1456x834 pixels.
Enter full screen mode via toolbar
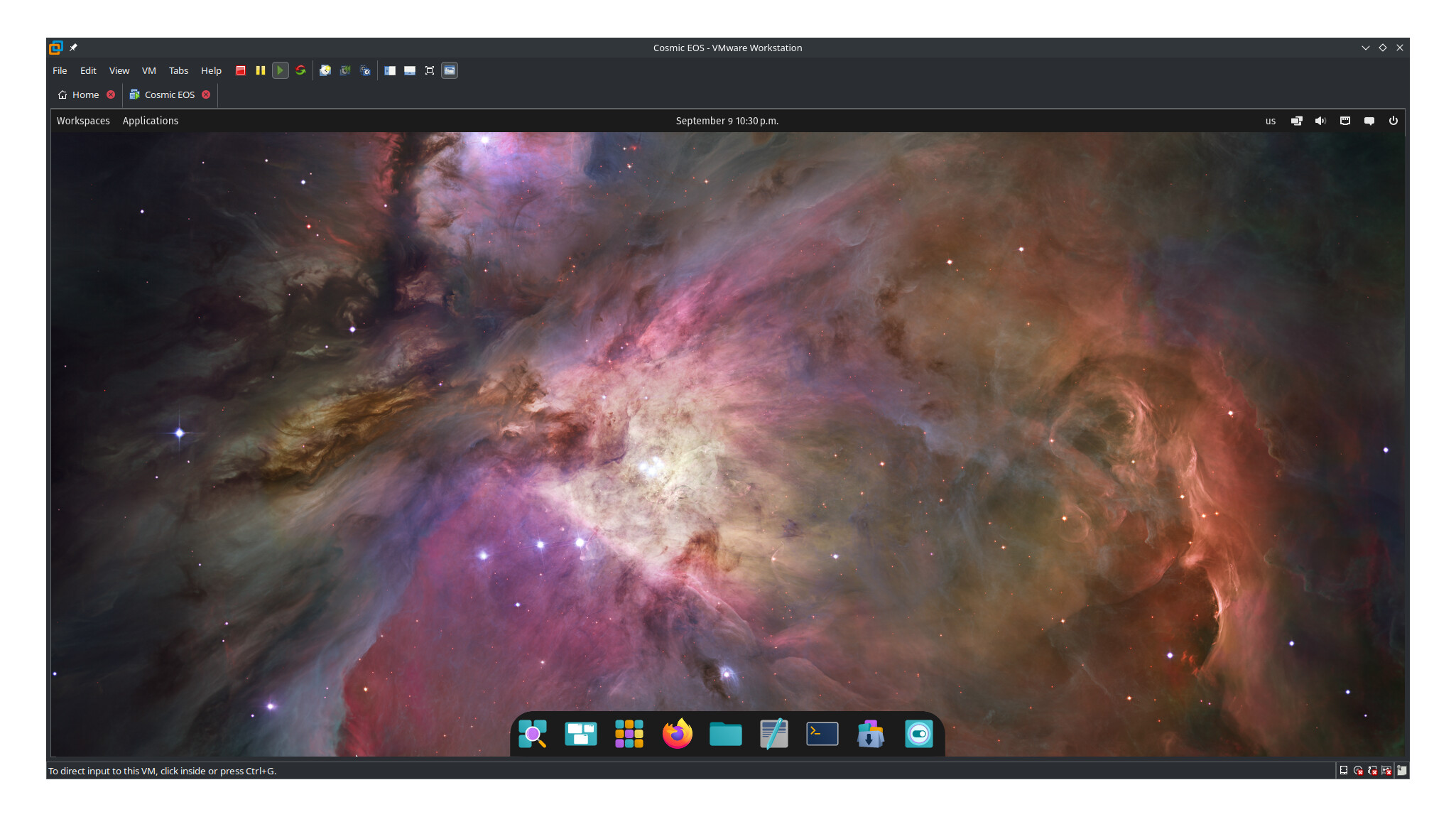pos(430,70)
